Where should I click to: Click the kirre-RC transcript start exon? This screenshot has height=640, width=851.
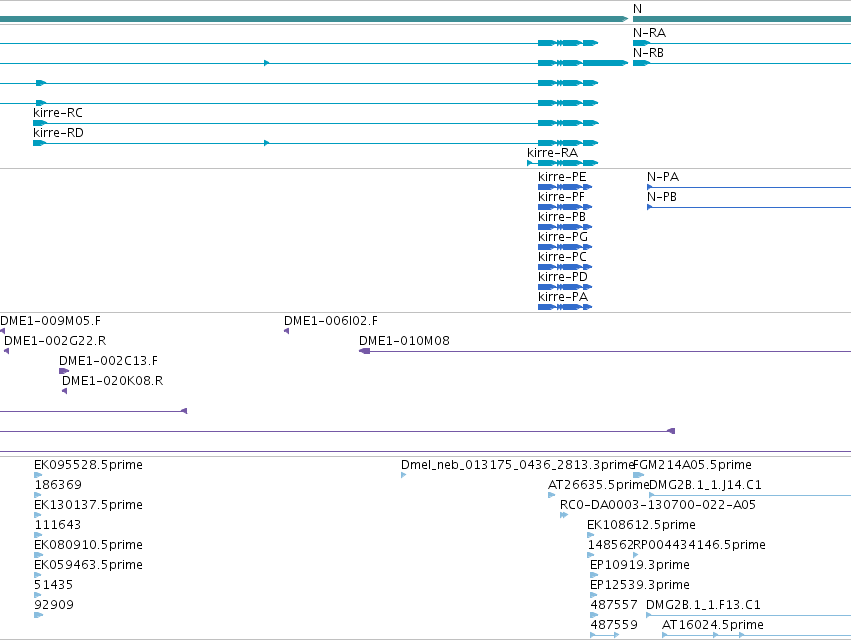(40, 123)
